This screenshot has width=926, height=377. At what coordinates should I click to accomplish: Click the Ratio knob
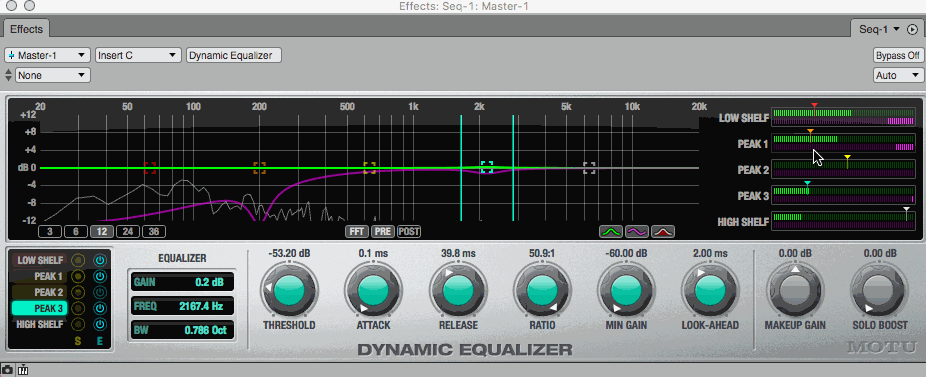[542, 291]
